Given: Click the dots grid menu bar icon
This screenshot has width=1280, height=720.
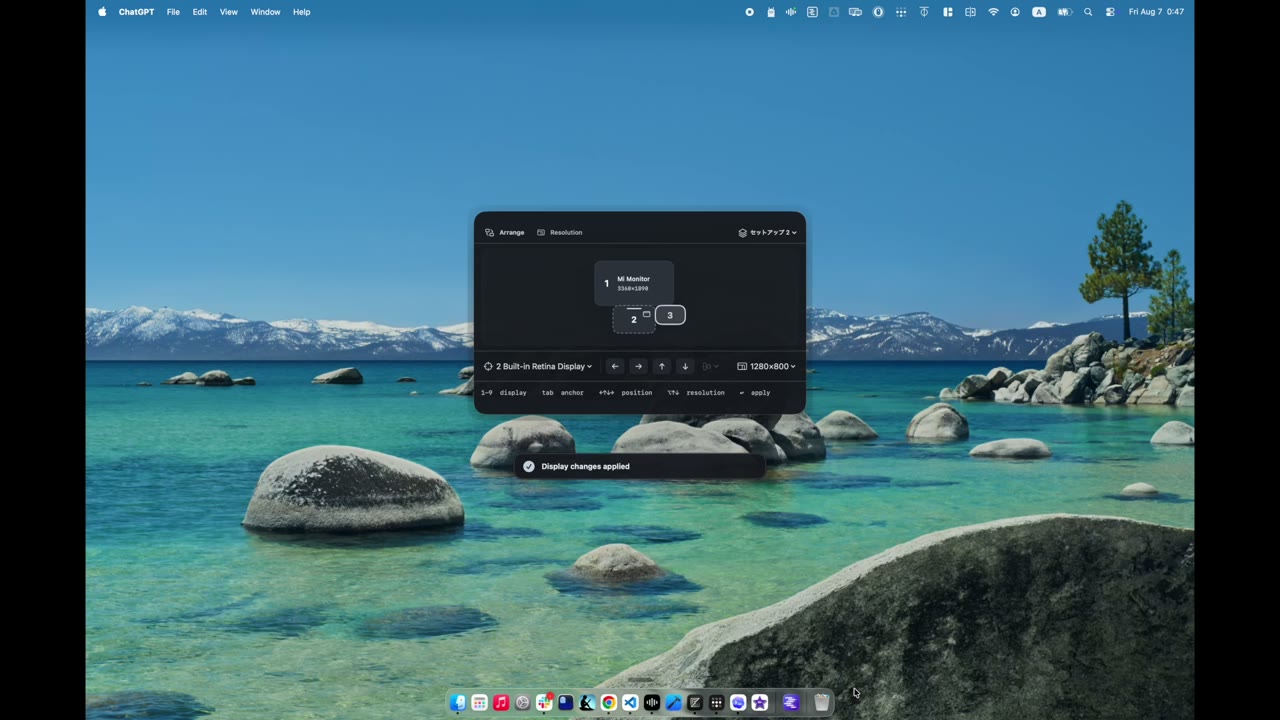Looking at the screenshot, I should tap(901, 12).
